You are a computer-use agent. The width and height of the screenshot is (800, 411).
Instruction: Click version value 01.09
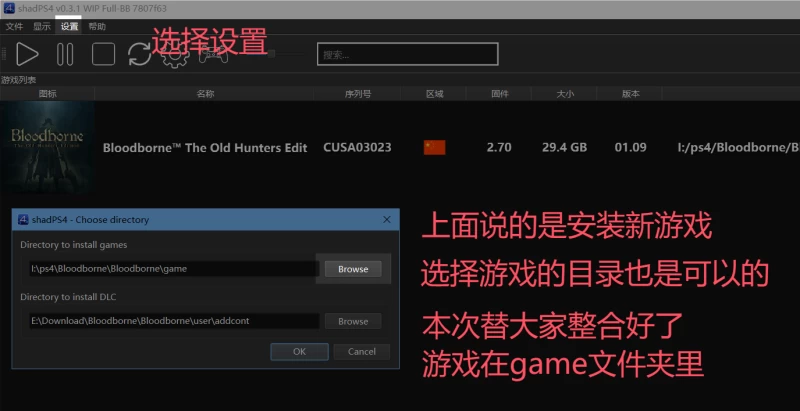[x=631, y=148]
